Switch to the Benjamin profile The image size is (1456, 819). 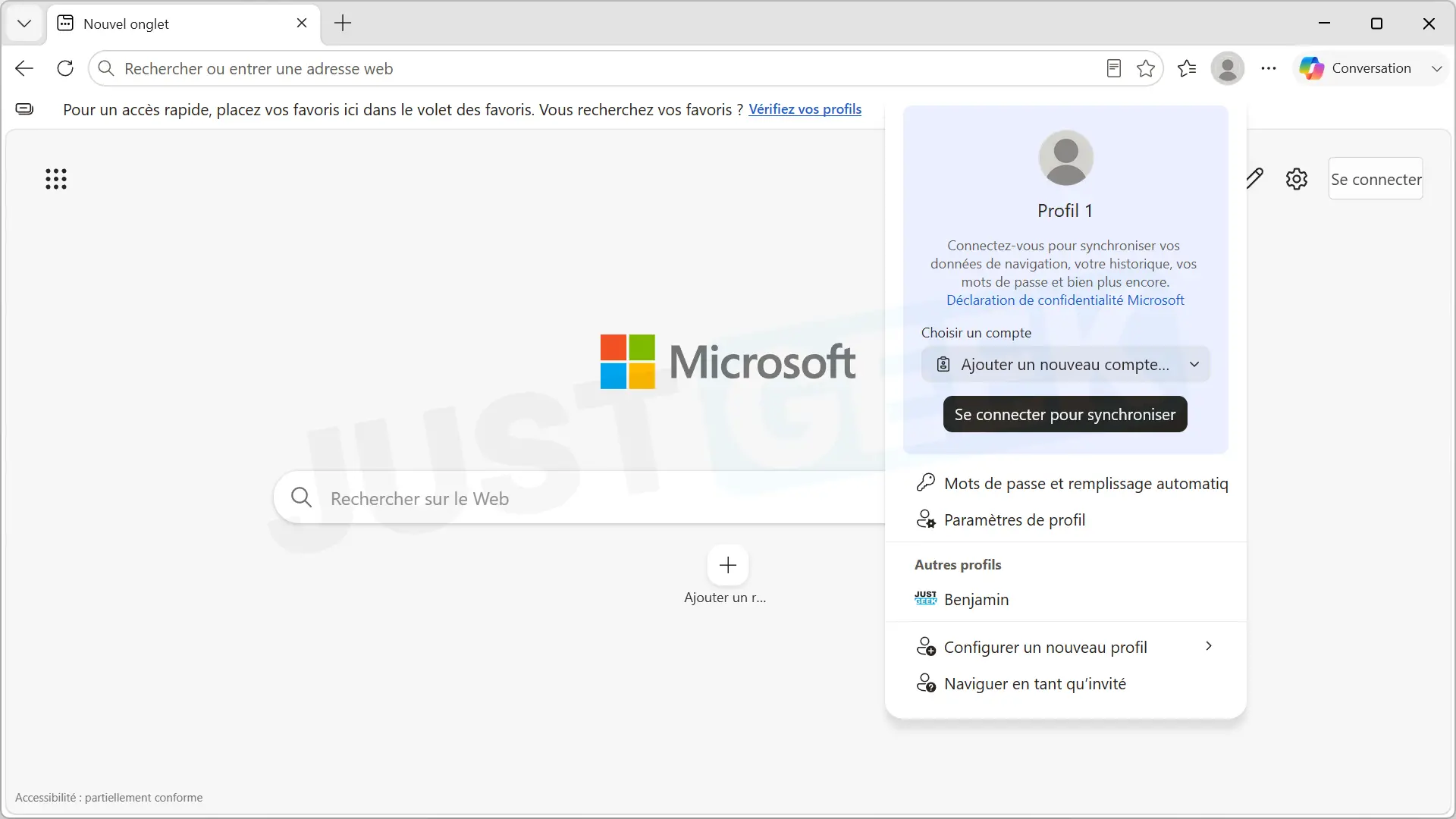pyautogui.click(x=1065, y=599)
